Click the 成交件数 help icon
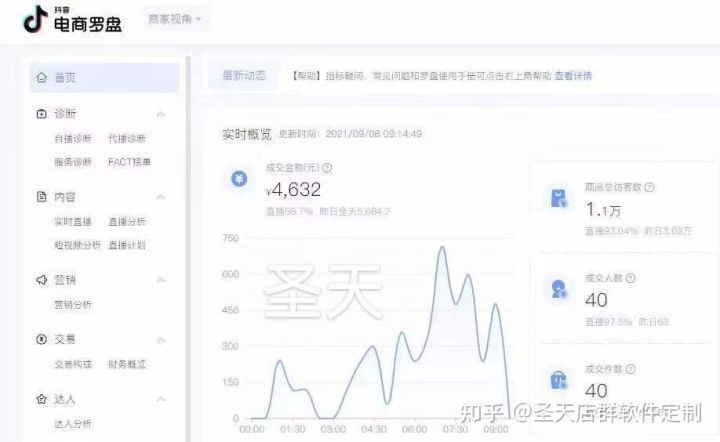The height and width of the screenshot is (442, 720). coord(630,369)
